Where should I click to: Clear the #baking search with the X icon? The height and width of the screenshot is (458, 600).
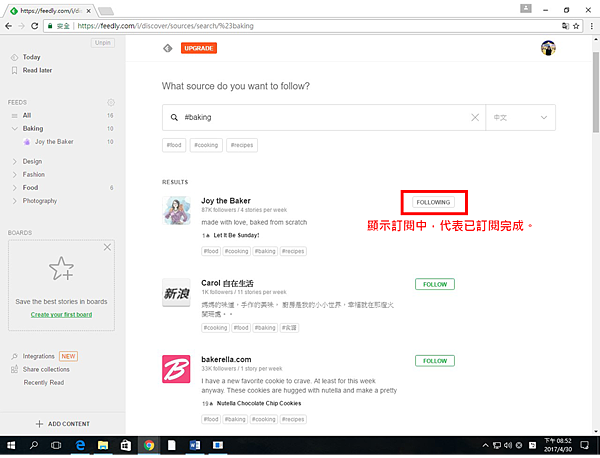pyautogui.click(x=475, y=117)
